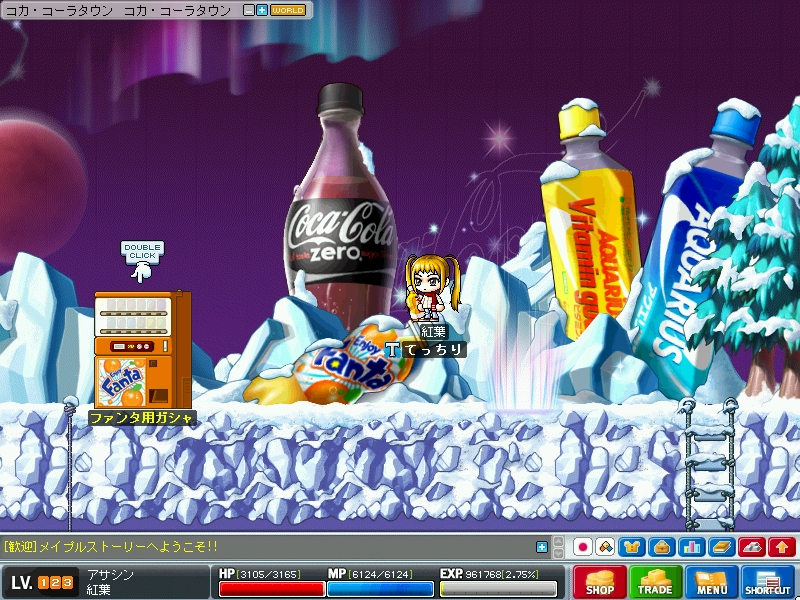Click the LV. 123 level display
800x600 pixels.
click(42, 583)
